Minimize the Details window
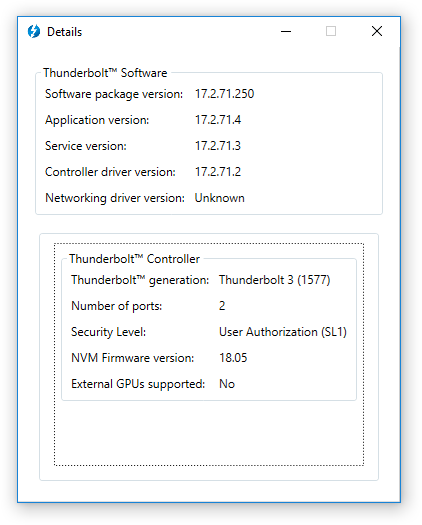The height and width of the screenshot is (525, 422). [286, 31]
